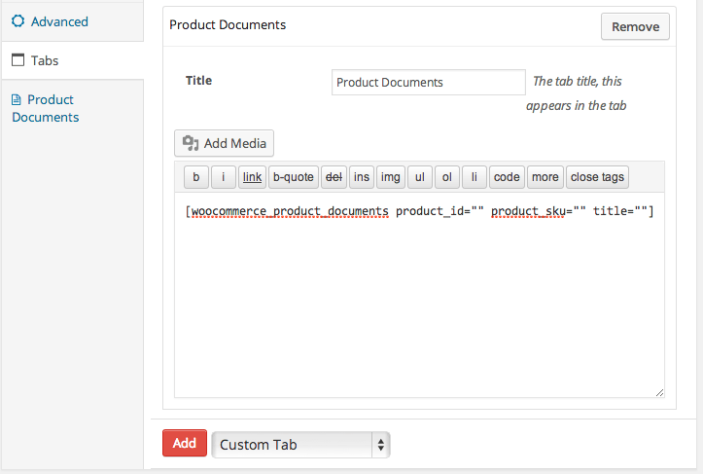The height and width of the screenshot is (474, 703).
Task: Wrap text using the code button
Action: pyautogui.click(x=507, y=177)
